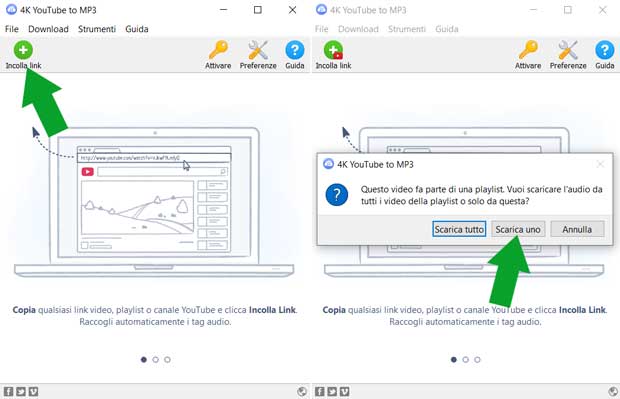Screen dimensions: 620x399
Task: Click globe icon in right window status bar
Action: click(x=613, y=391)
